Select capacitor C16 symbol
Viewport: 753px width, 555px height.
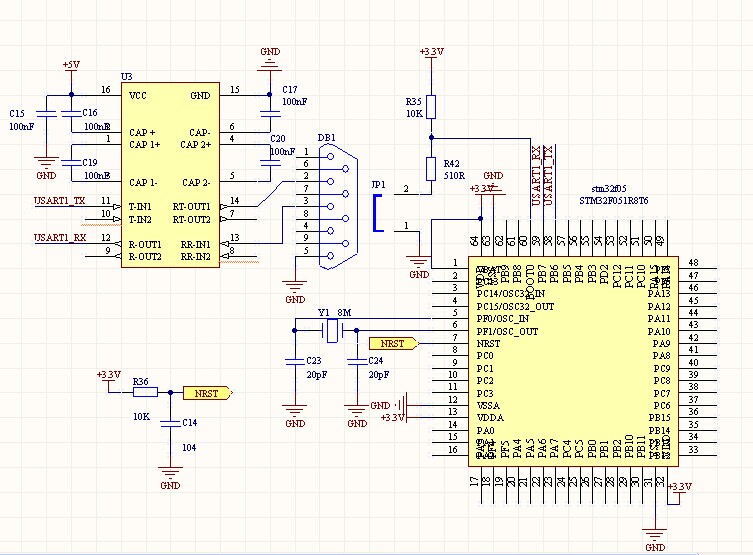point(71,114)
